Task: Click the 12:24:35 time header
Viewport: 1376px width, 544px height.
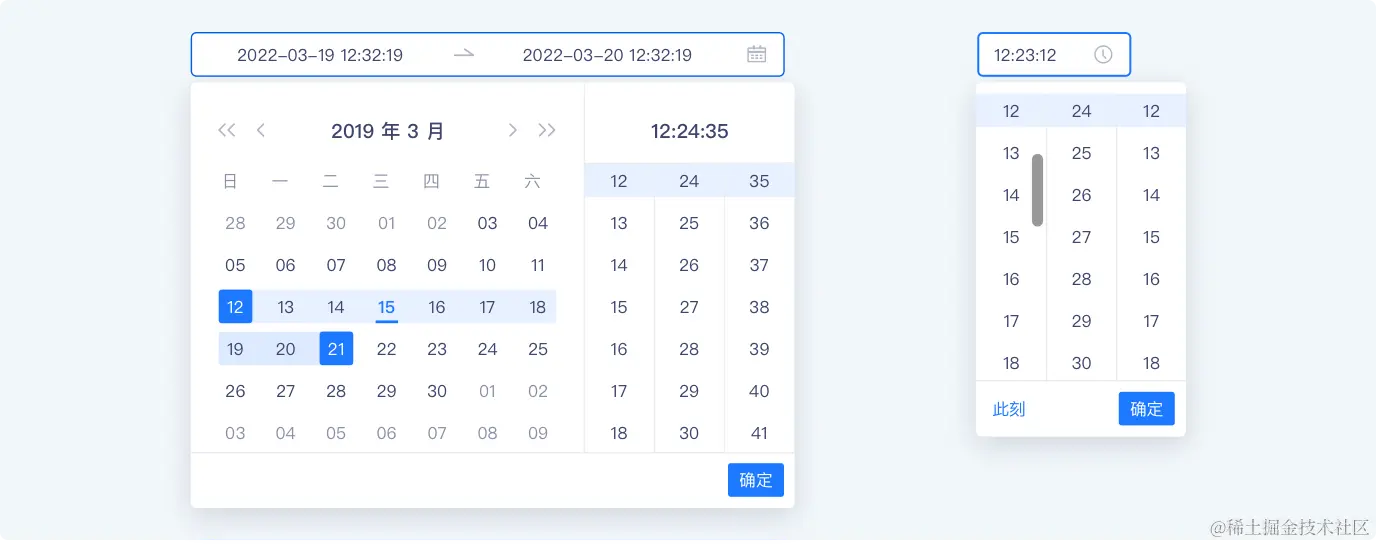Action: (x=689, y=131)
